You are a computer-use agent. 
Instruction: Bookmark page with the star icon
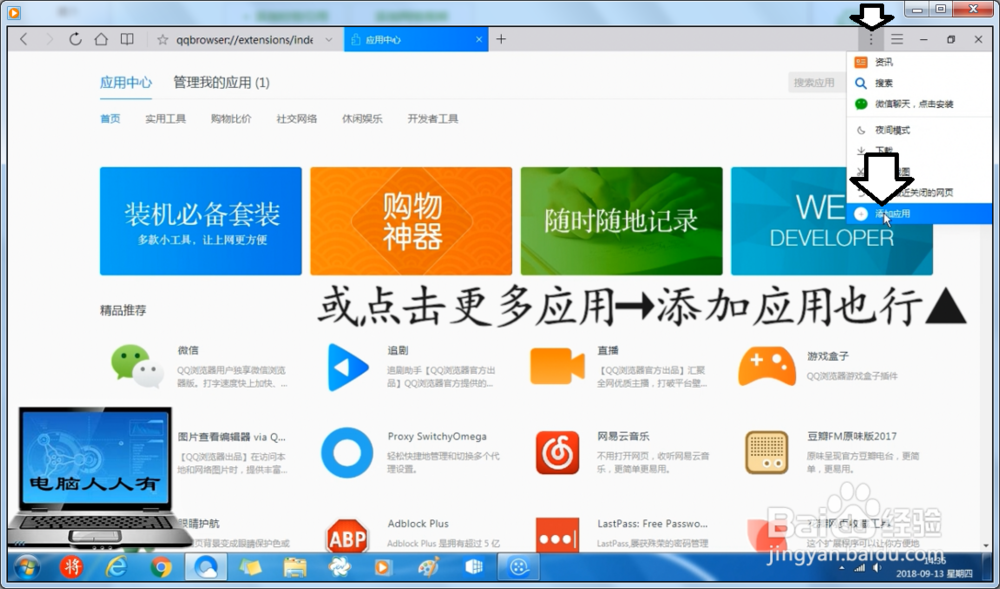(163, 40)
